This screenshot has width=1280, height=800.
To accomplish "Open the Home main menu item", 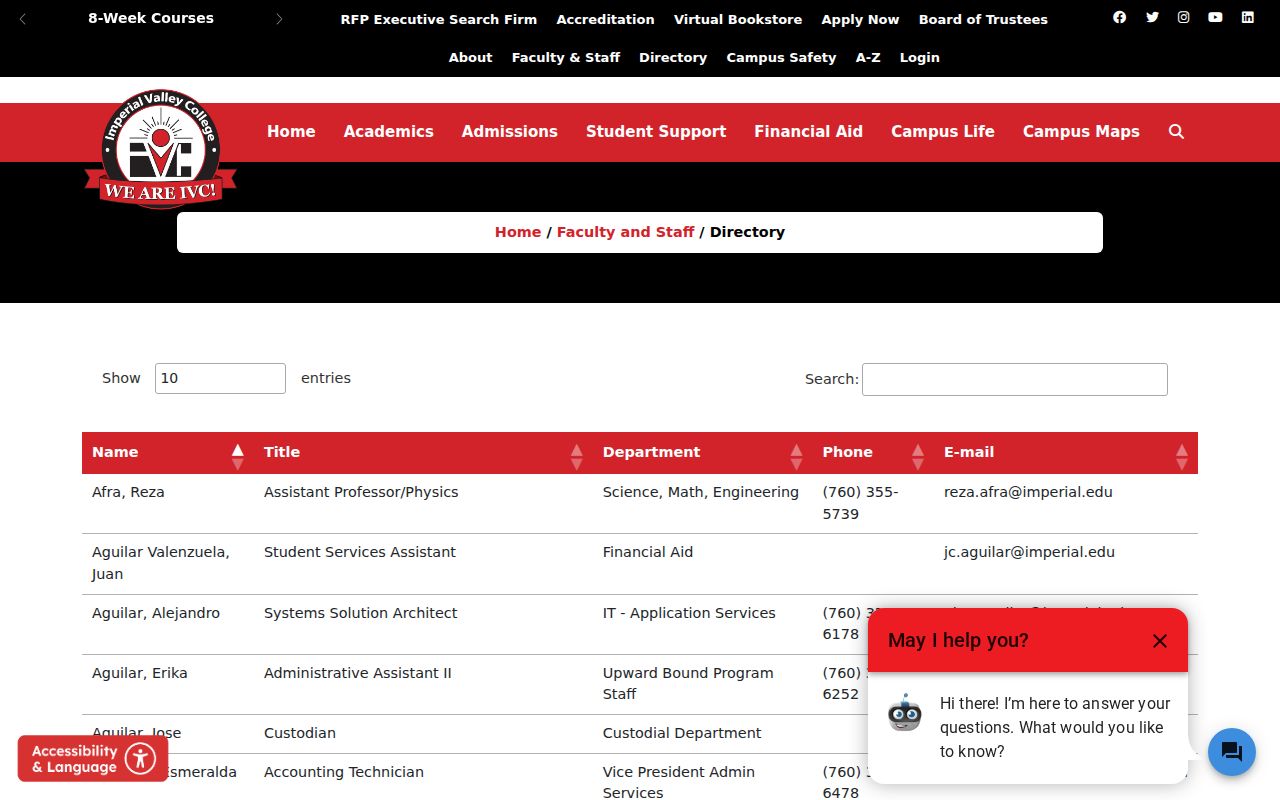I will tap(291, 132).
